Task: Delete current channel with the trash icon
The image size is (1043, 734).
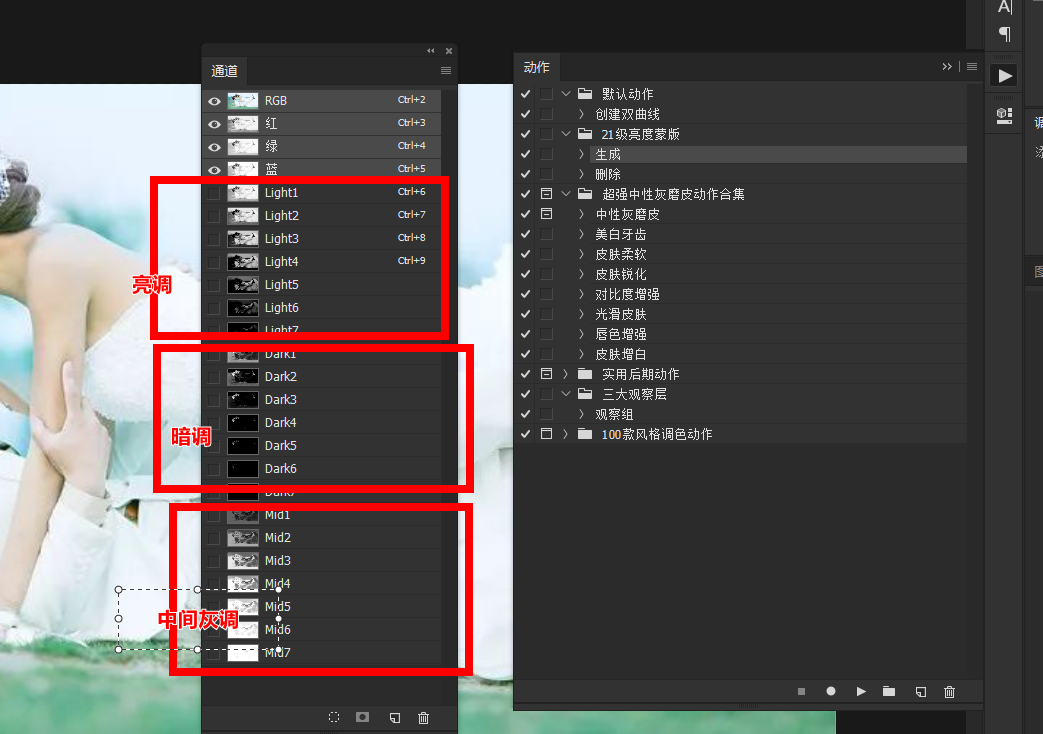Action: 424,717
